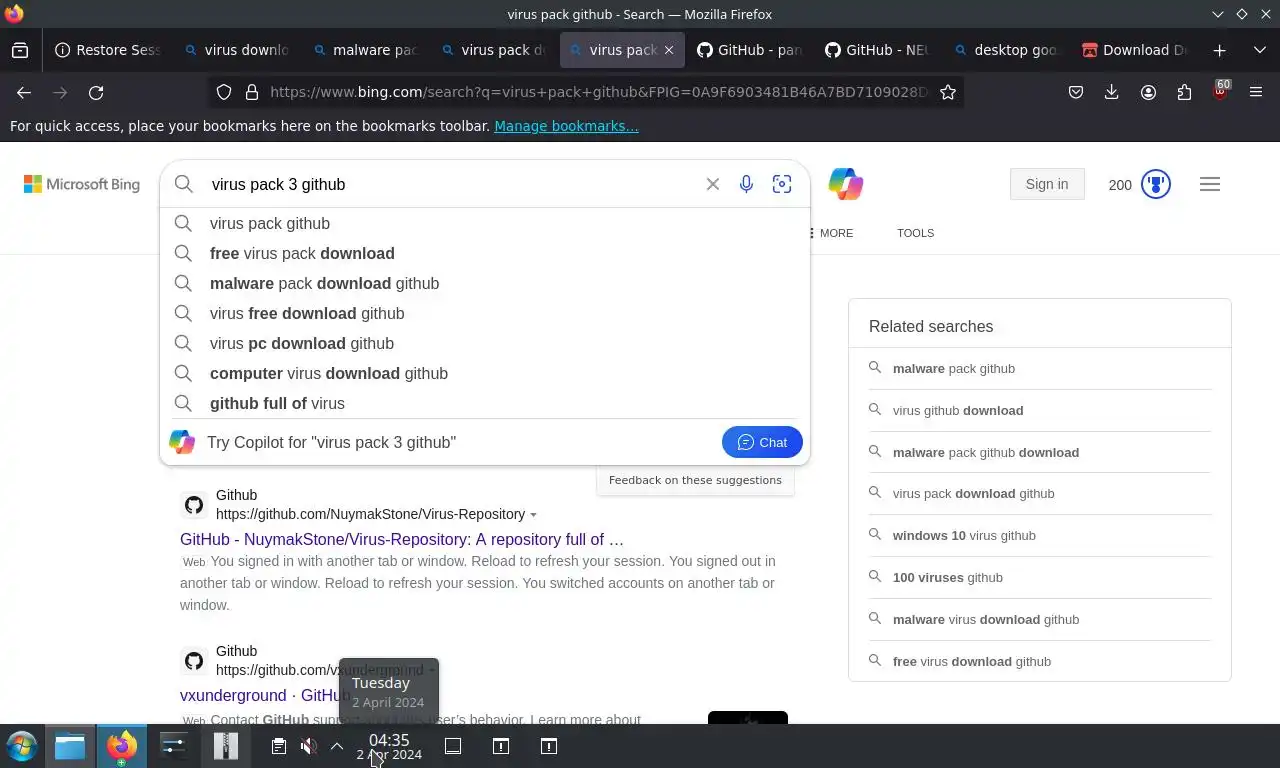Viewport: 1280px width, 768px height.
Task: Open 'Feedback on these suggestions' link
Action: 695,480
